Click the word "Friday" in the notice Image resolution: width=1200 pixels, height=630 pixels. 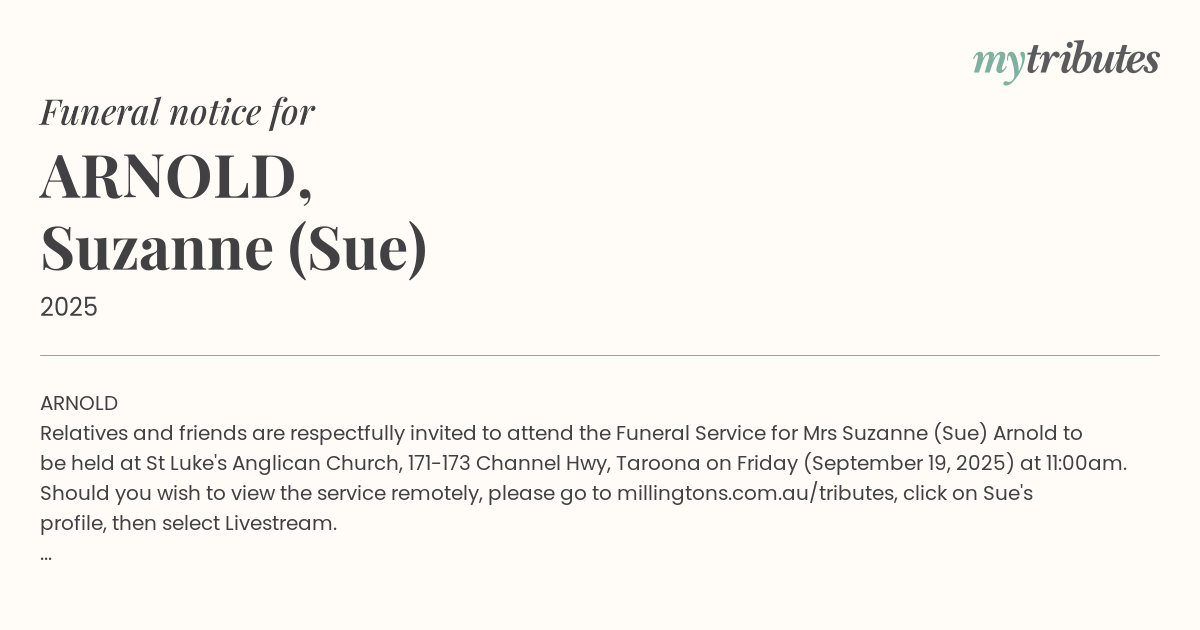(767, 463)
